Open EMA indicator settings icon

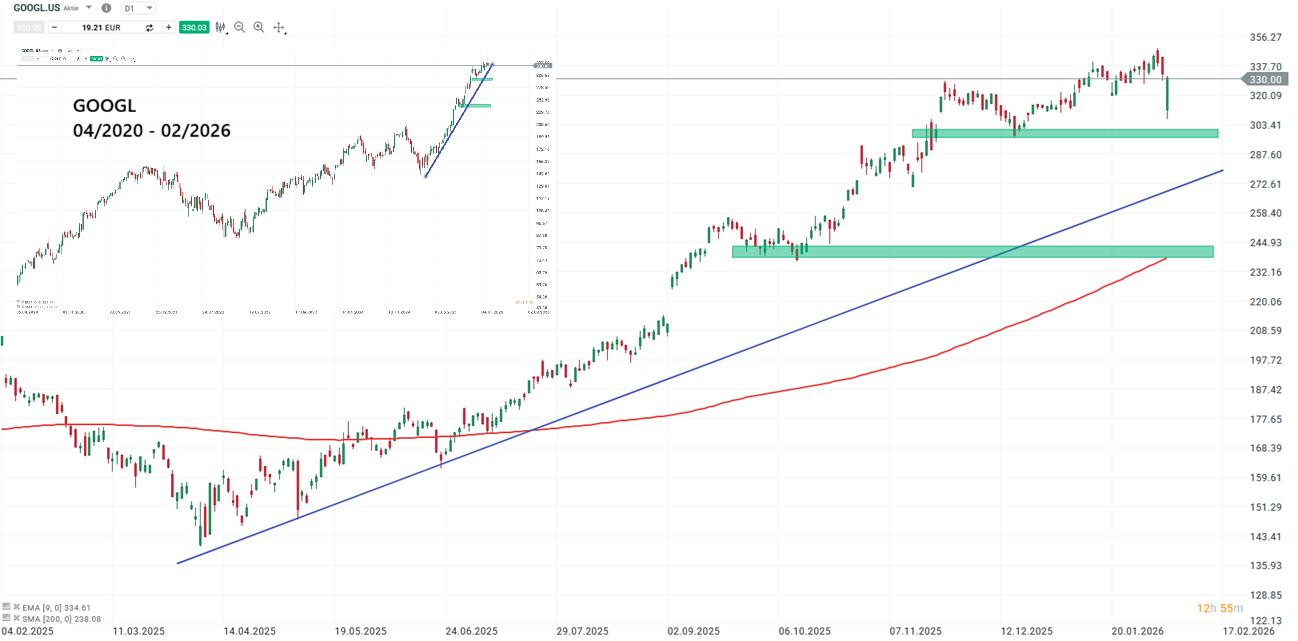pos(7,607)
